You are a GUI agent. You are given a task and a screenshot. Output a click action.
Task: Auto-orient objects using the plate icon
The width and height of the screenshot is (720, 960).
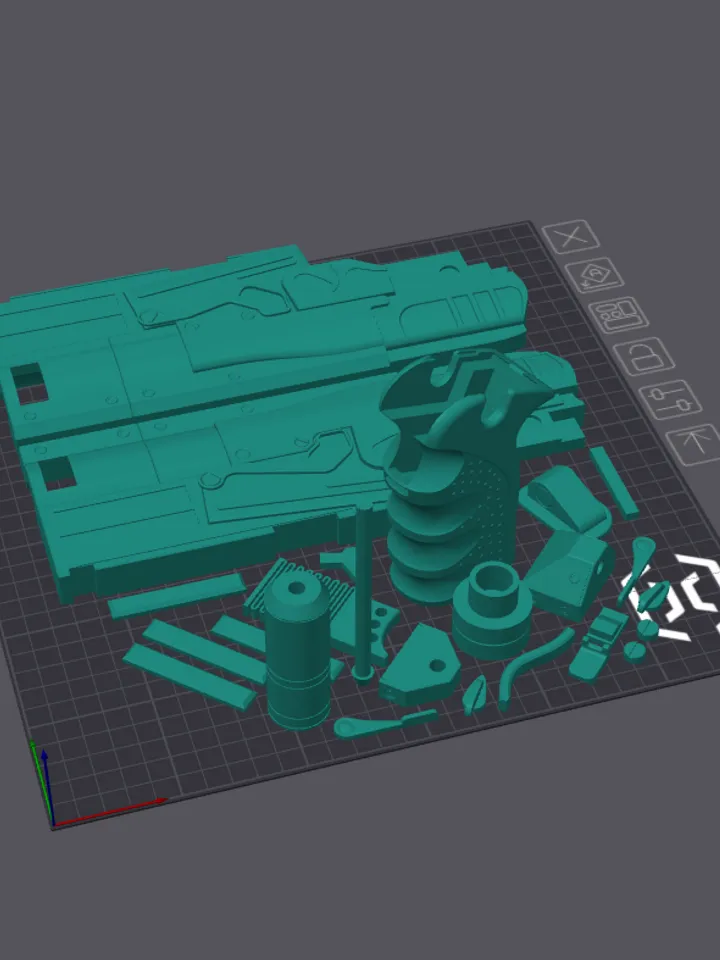pos(590,274)
